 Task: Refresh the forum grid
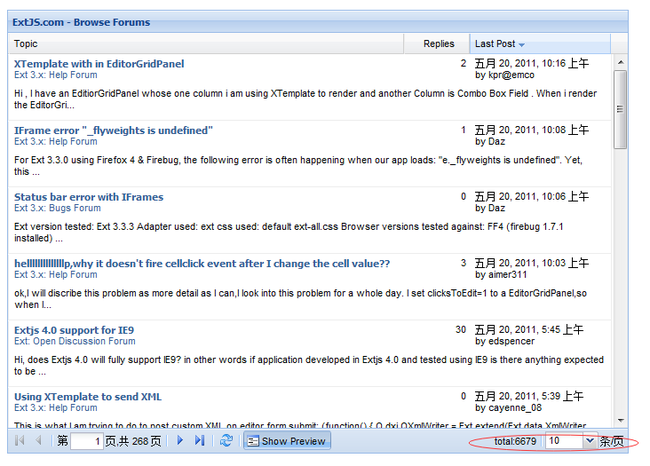(x=226, y=440)
